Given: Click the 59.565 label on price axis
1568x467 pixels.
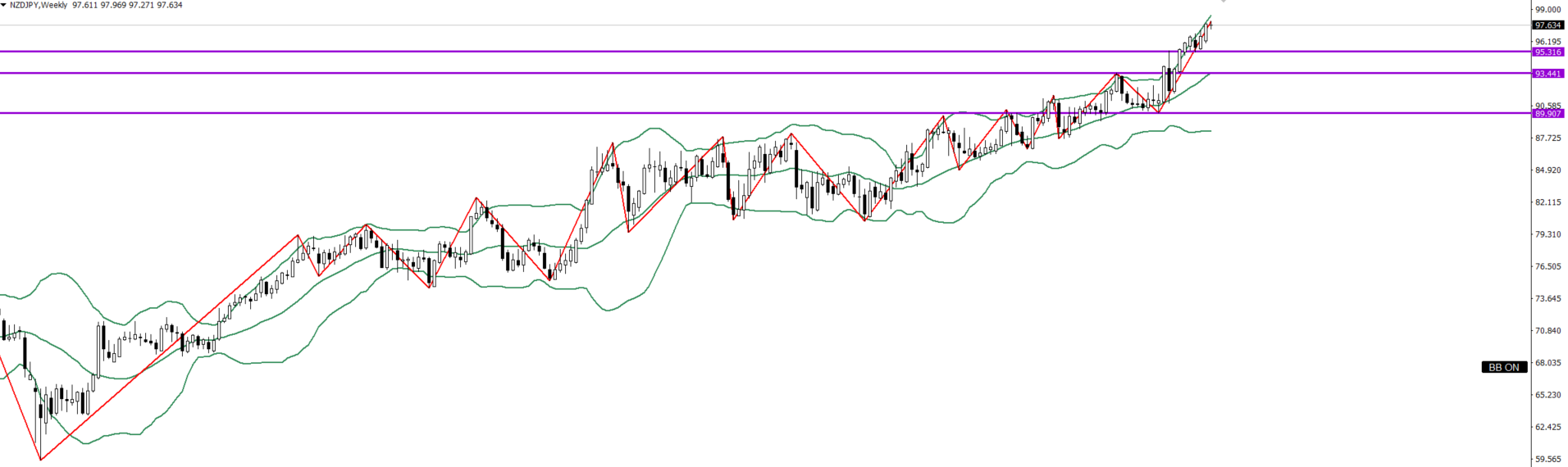Looking at the screenshot, I should click(1547, 460).
